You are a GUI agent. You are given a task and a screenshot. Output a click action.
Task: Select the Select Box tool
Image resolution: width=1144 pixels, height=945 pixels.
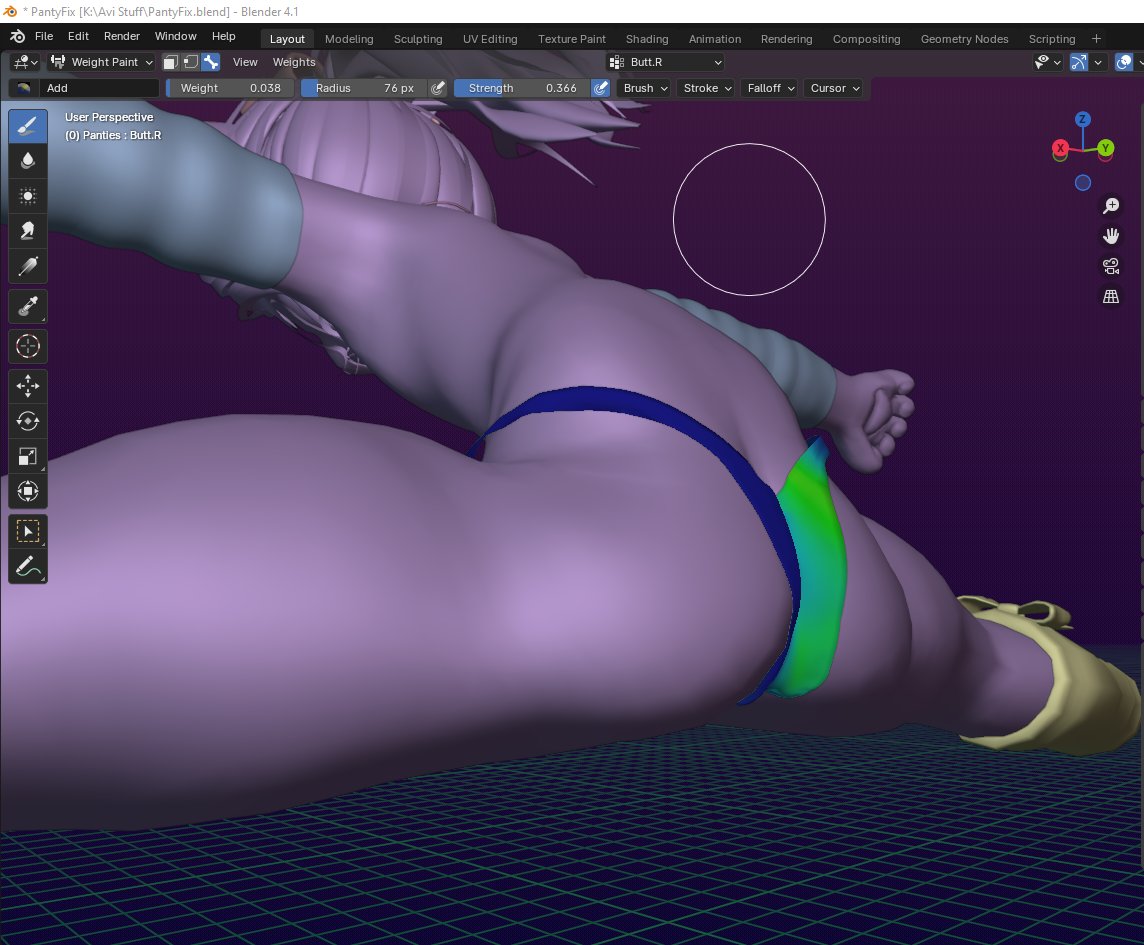(28, 531)
